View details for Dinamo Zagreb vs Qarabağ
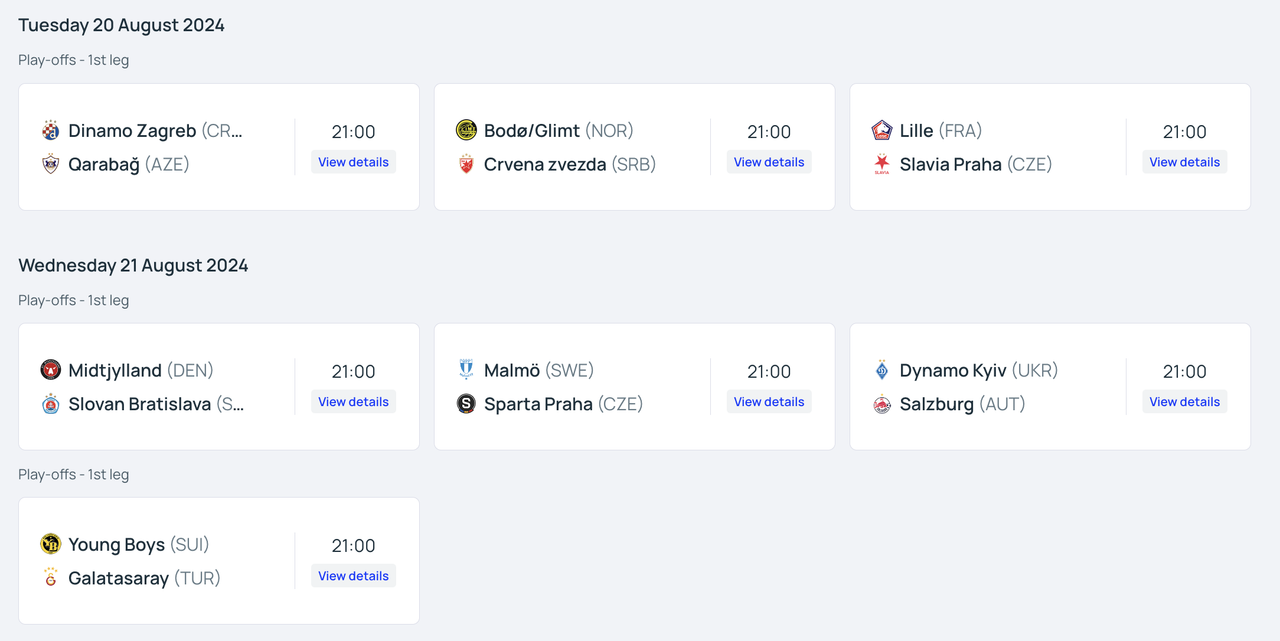 [353, 162]
